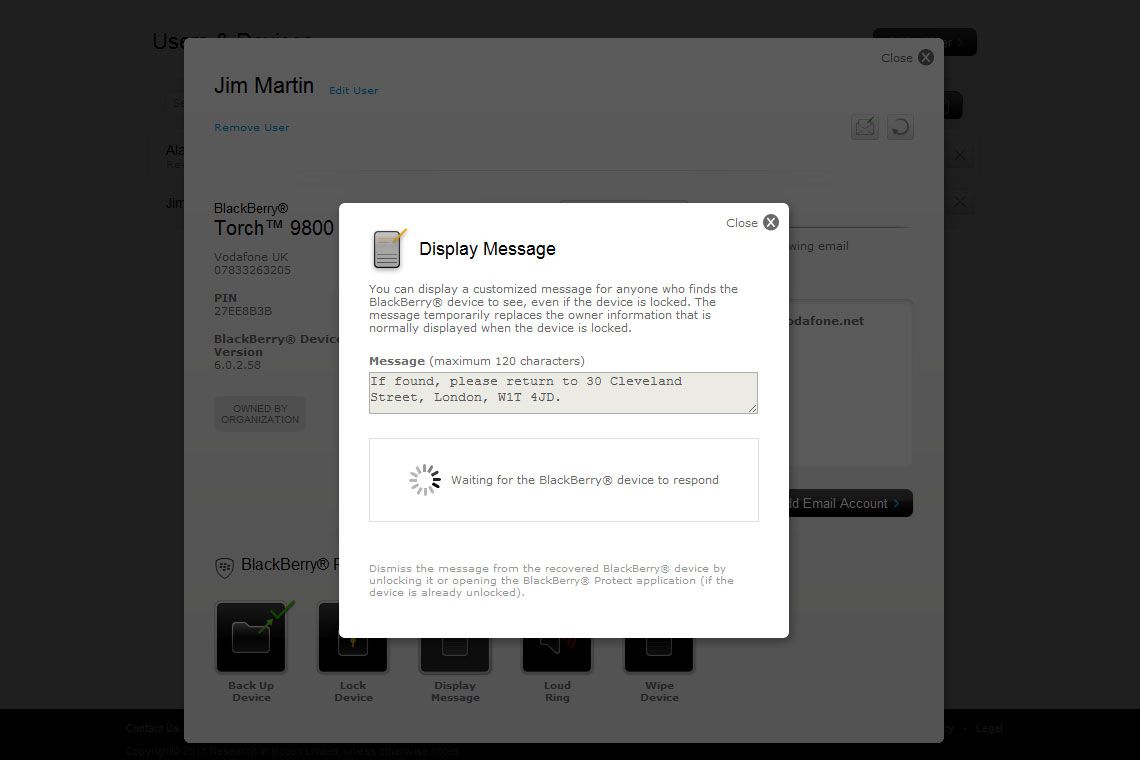Click the Jim Martin user heading
The height and width of the screenshot is (760, 1140).
[264, 86]
